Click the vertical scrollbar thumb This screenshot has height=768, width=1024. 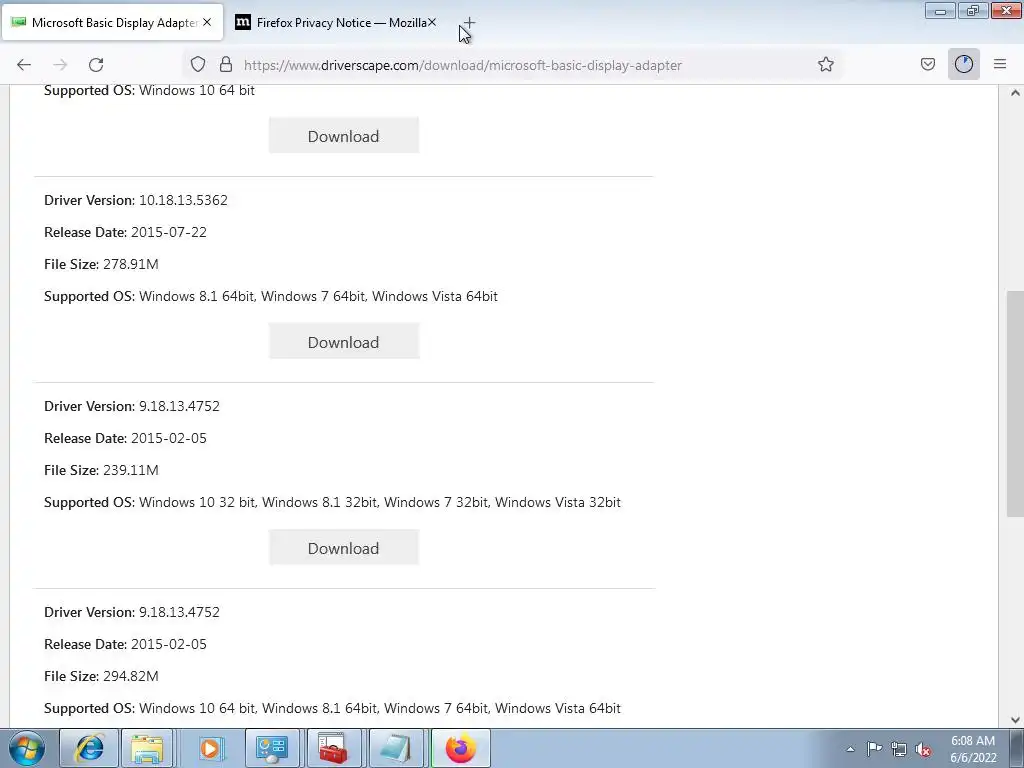point(1015,404)
